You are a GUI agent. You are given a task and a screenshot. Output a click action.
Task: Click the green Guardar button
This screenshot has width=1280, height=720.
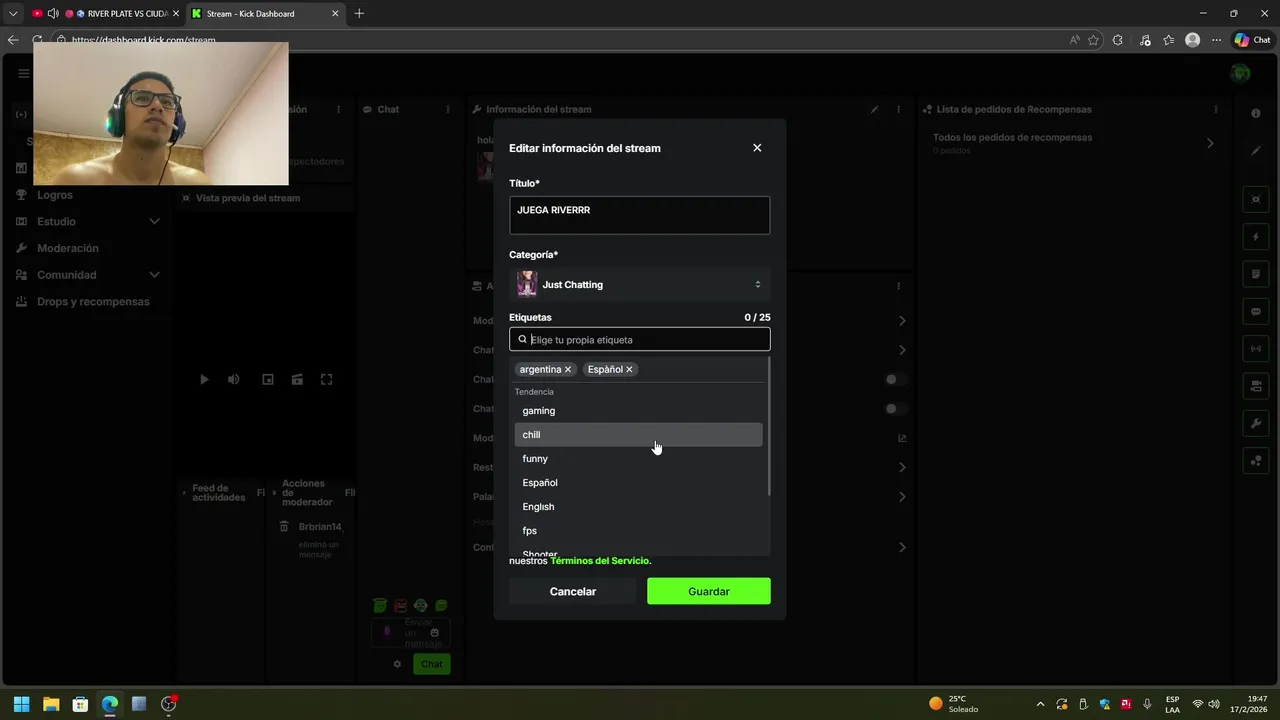click(x=708, y=591)
